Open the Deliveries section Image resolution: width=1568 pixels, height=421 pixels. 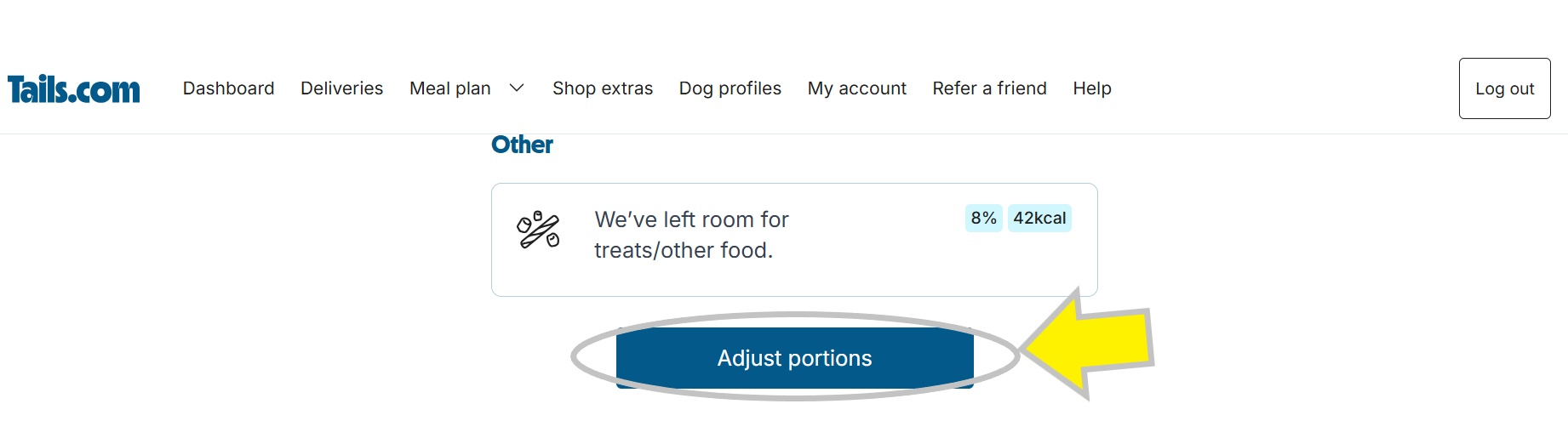click(341, 88)
